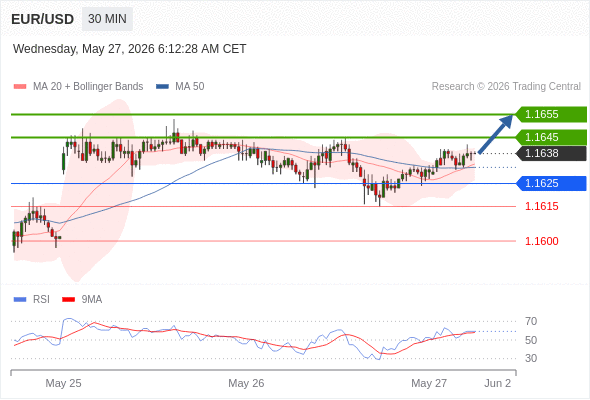This screenshot has width=590, height=400.
Task: Click the RSI 50 level label
Action: coord(531,340)
